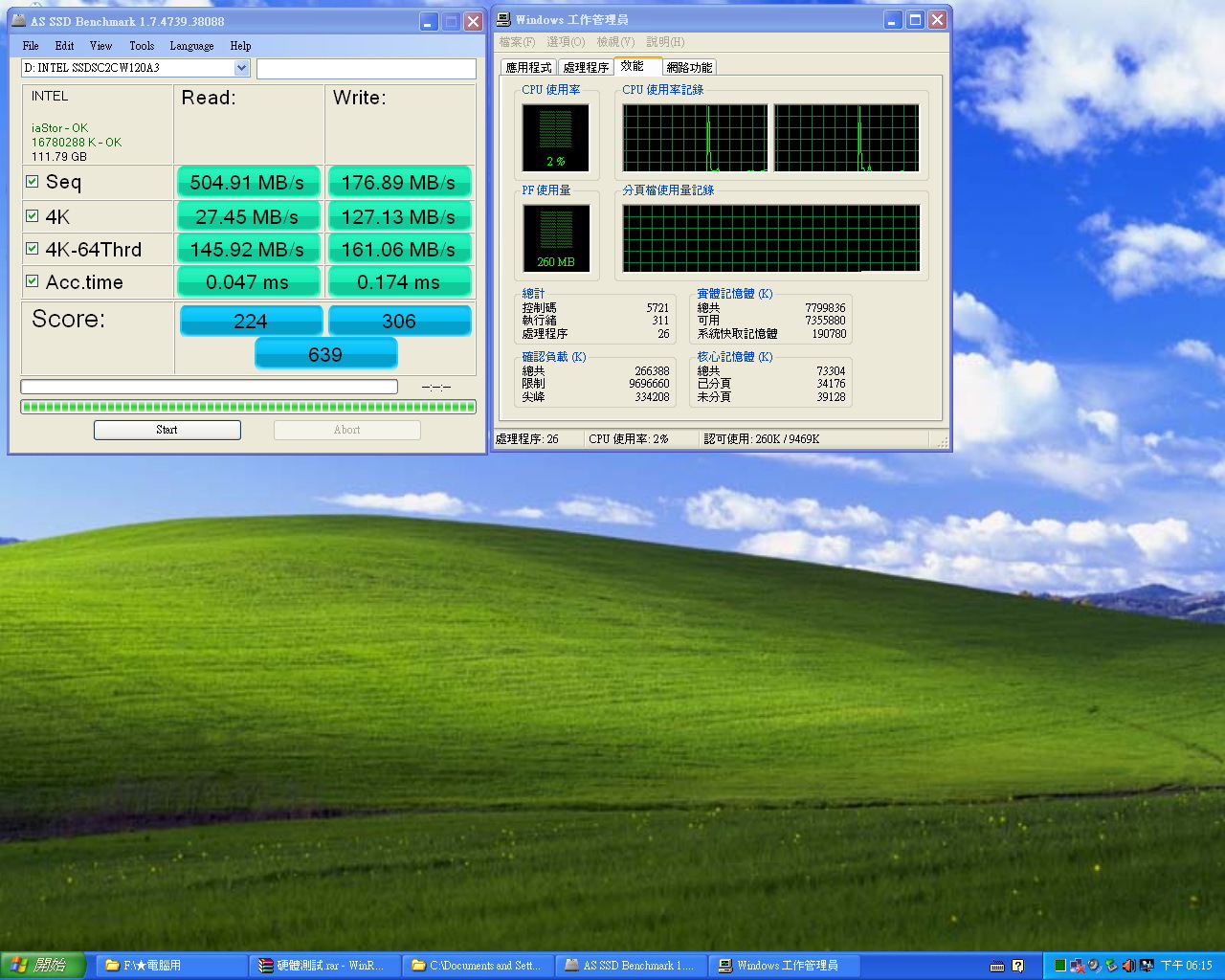Click the Safely Remove Hardware tray icon
Image resolution: width=1225 pixels, height=980 pixels.
(1111, 966)
